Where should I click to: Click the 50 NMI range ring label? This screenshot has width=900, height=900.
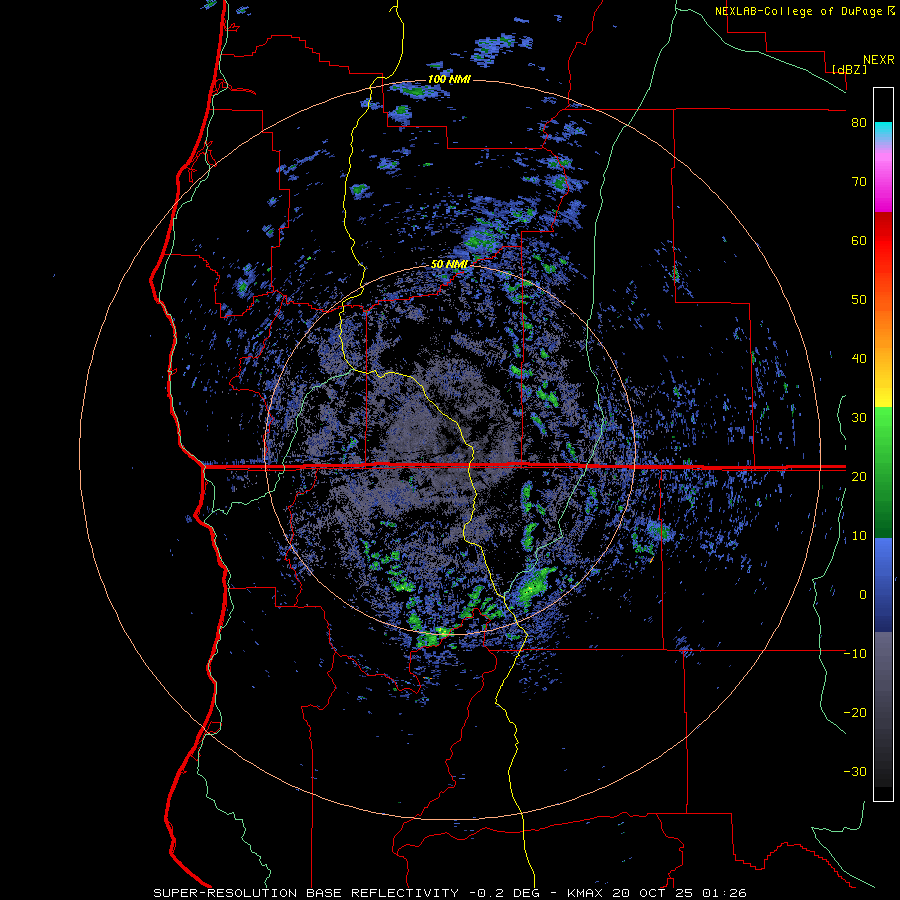pyautogui.click(x=449, y=265)
